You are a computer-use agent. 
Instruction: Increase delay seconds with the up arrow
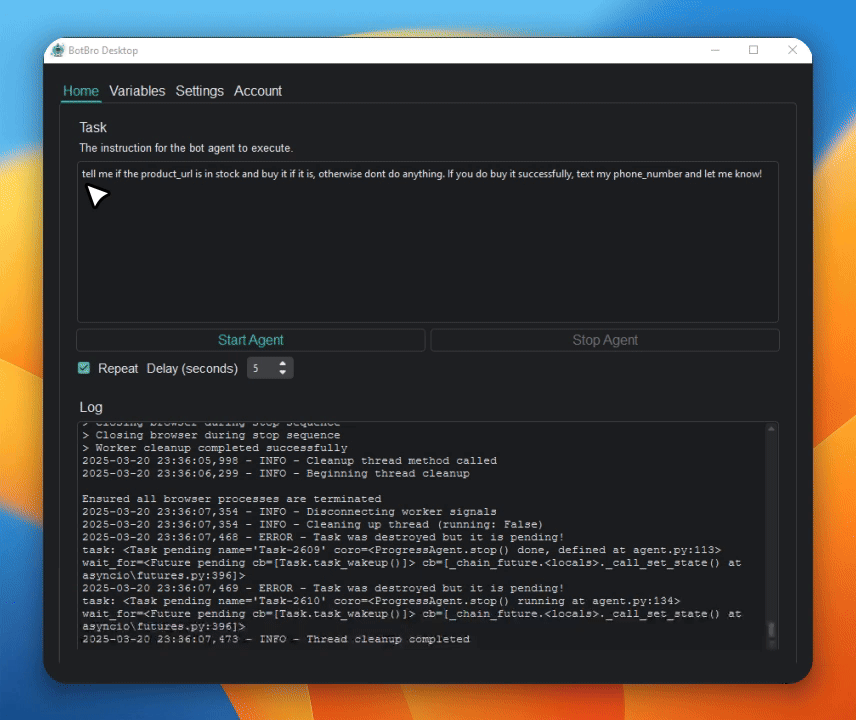point(284,364)
